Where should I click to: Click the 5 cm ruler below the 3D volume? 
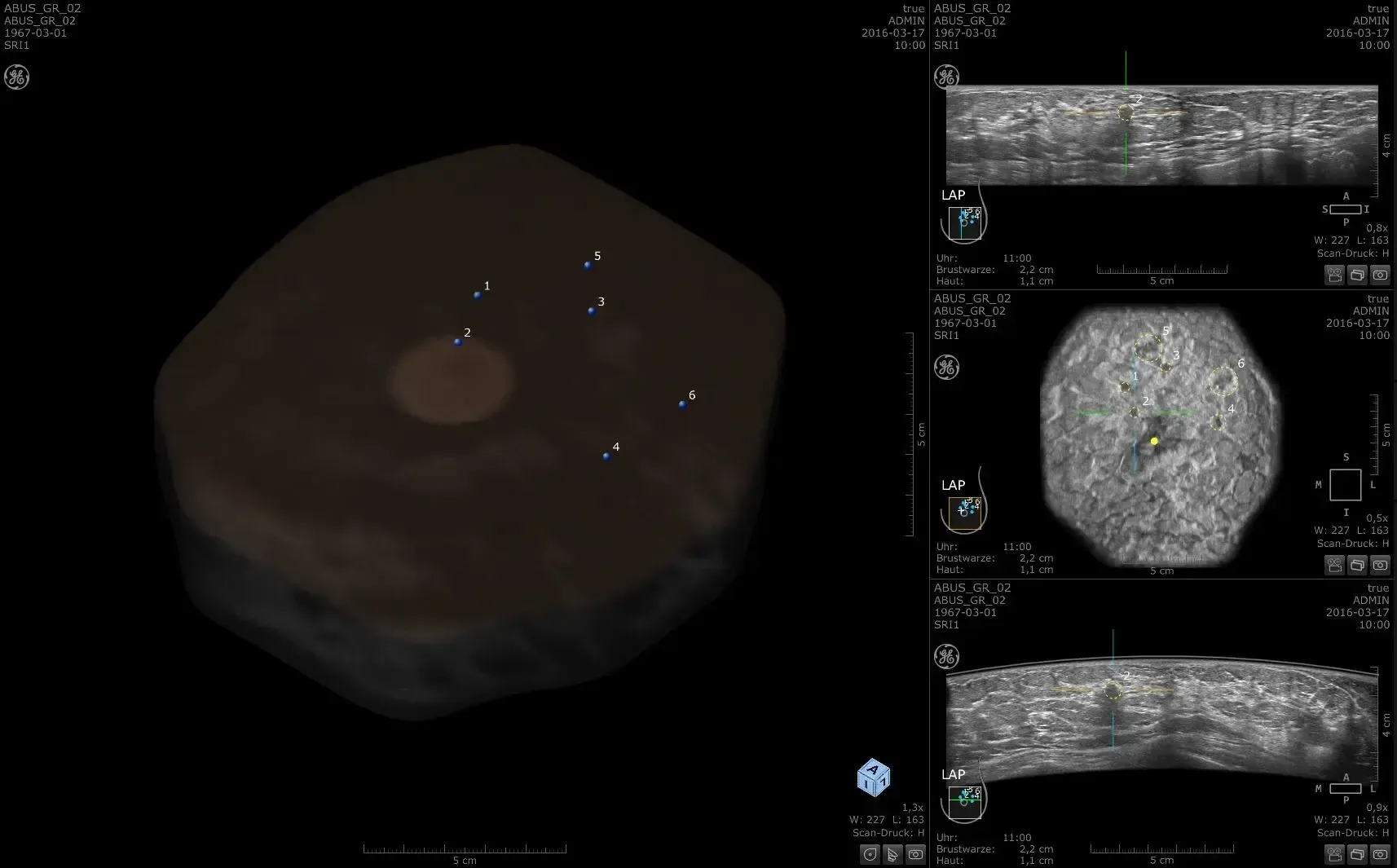tap(465, 854)
